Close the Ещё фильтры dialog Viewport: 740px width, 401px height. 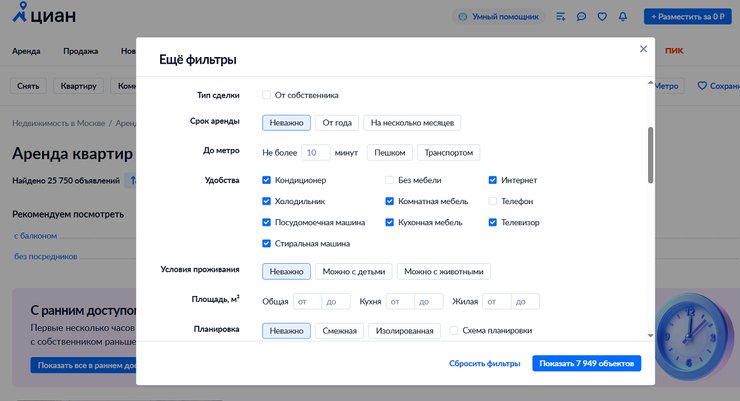tap(643, 49)
